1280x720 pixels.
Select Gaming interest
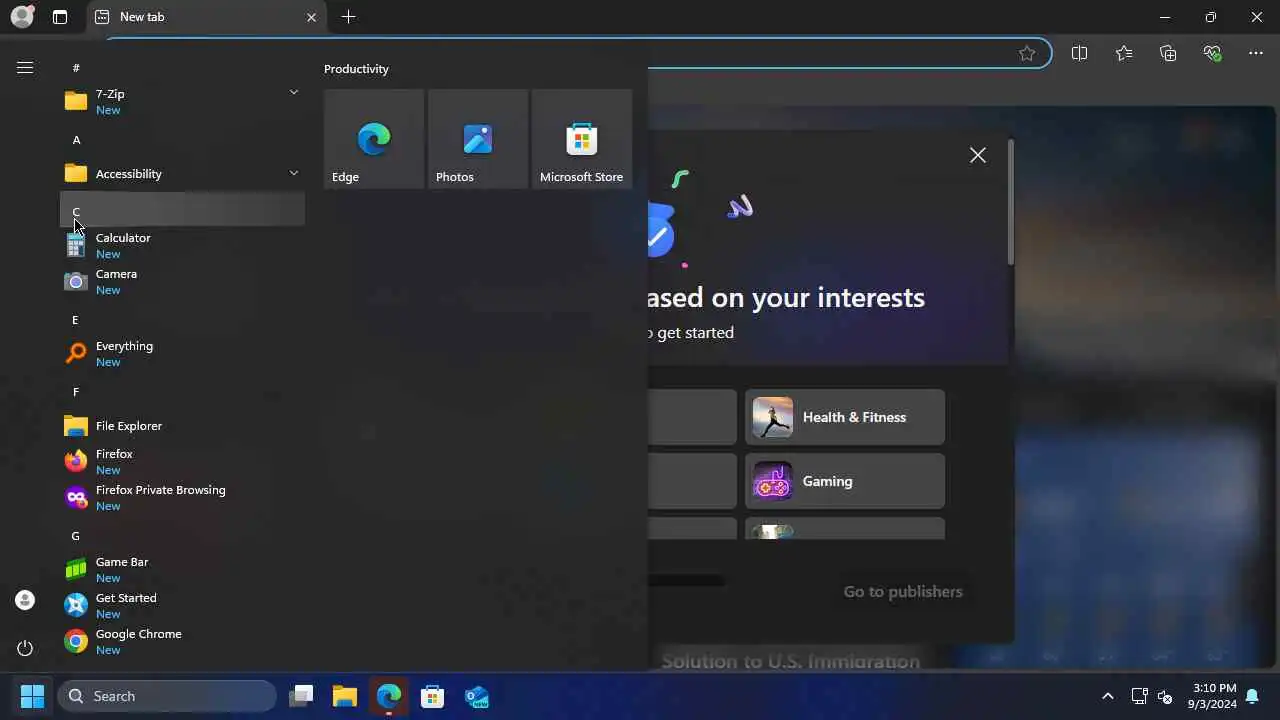point(845,481)
